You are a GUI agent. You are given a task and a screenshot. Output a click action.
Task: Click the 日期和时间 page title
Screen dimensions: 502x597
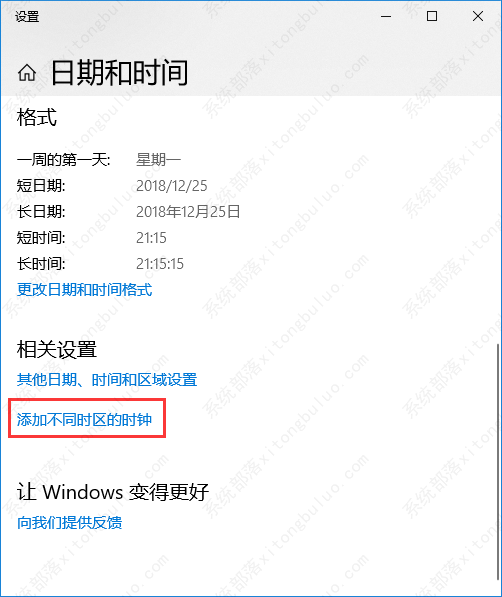tap(120, 73)
